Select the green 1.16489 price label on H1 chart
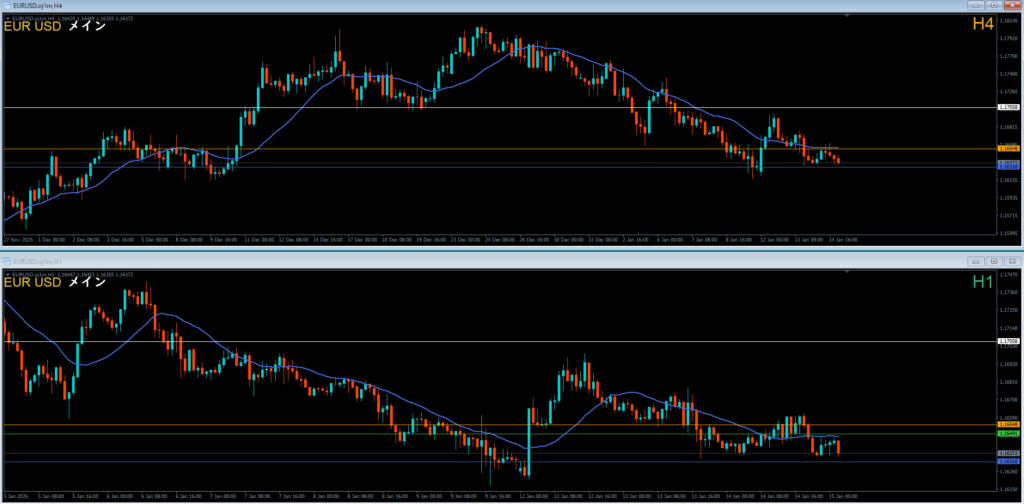 click(1008, 434)
